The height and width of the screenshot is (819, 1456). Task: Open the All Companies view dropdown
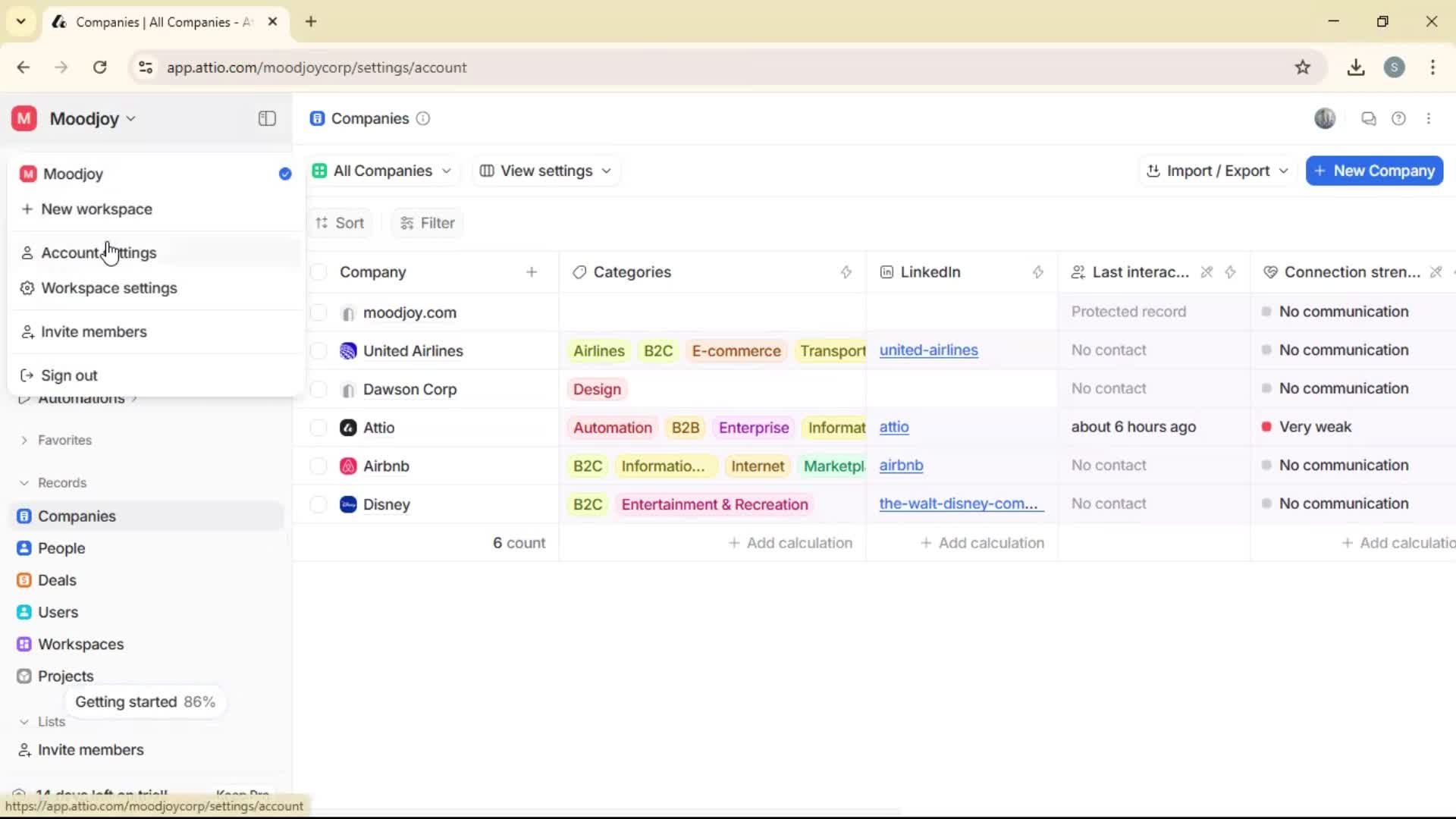[382, 171]
